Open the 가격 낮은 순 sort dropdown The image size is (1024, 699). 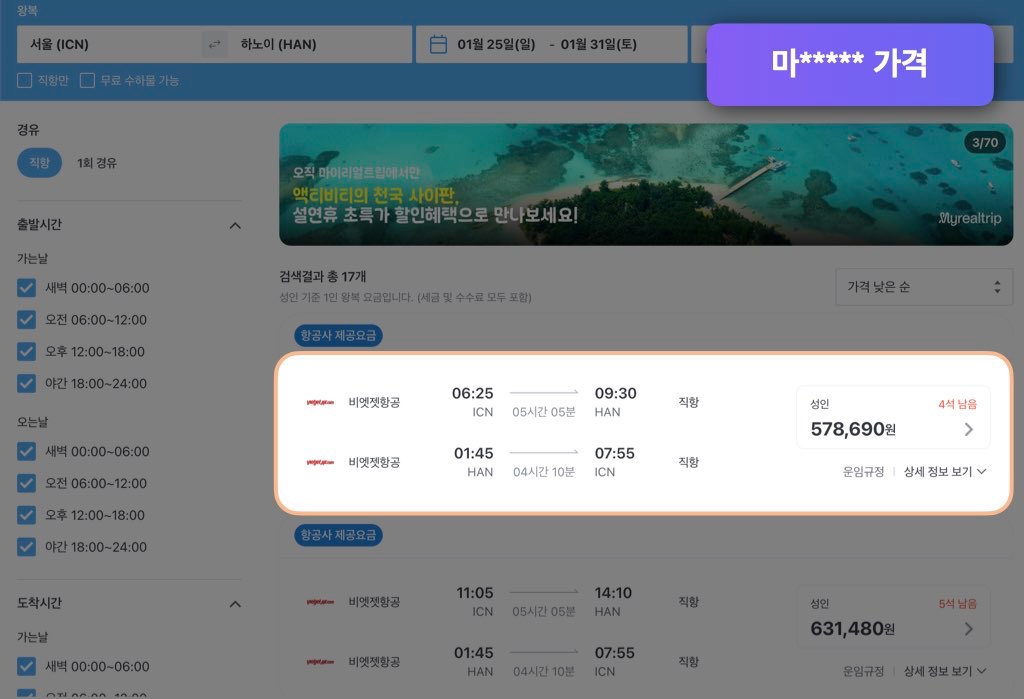tap(922, 287)
